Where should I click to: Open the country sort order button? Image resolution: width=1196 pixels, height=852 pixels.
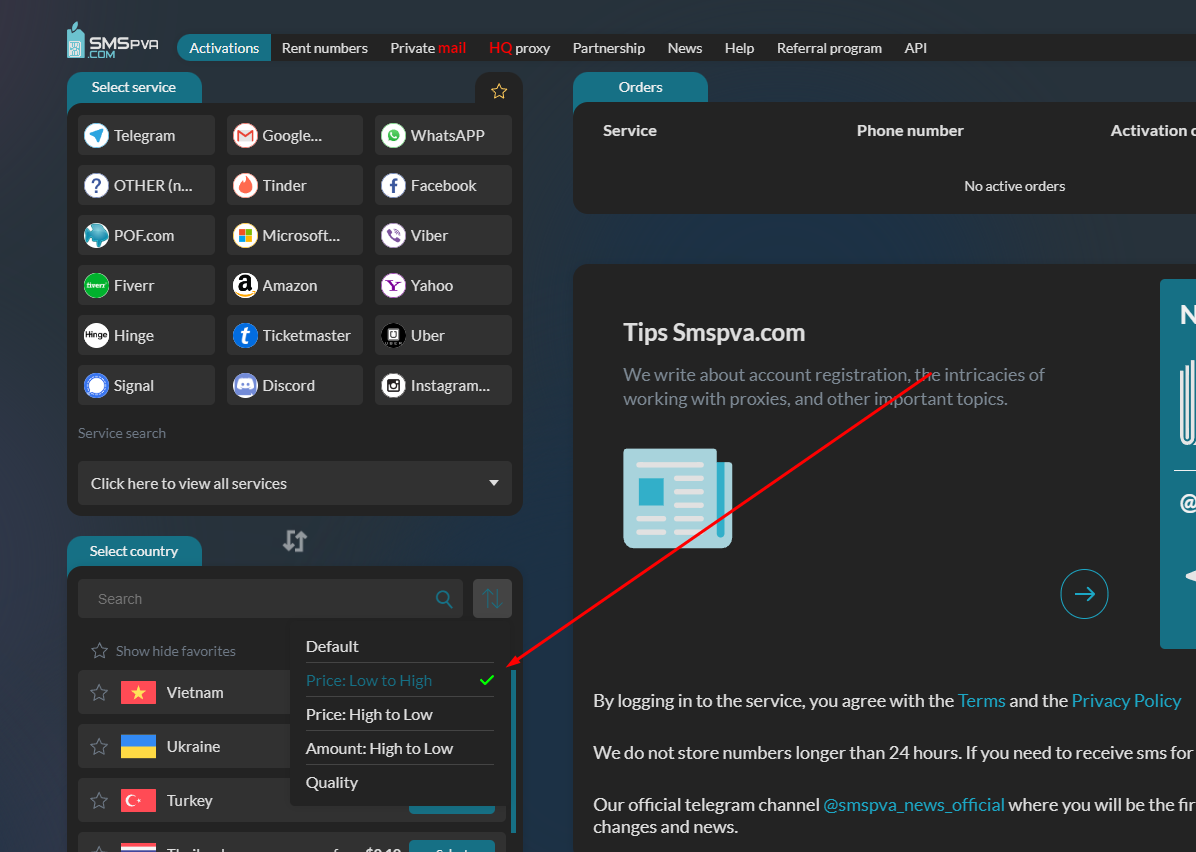coord(492,598)
